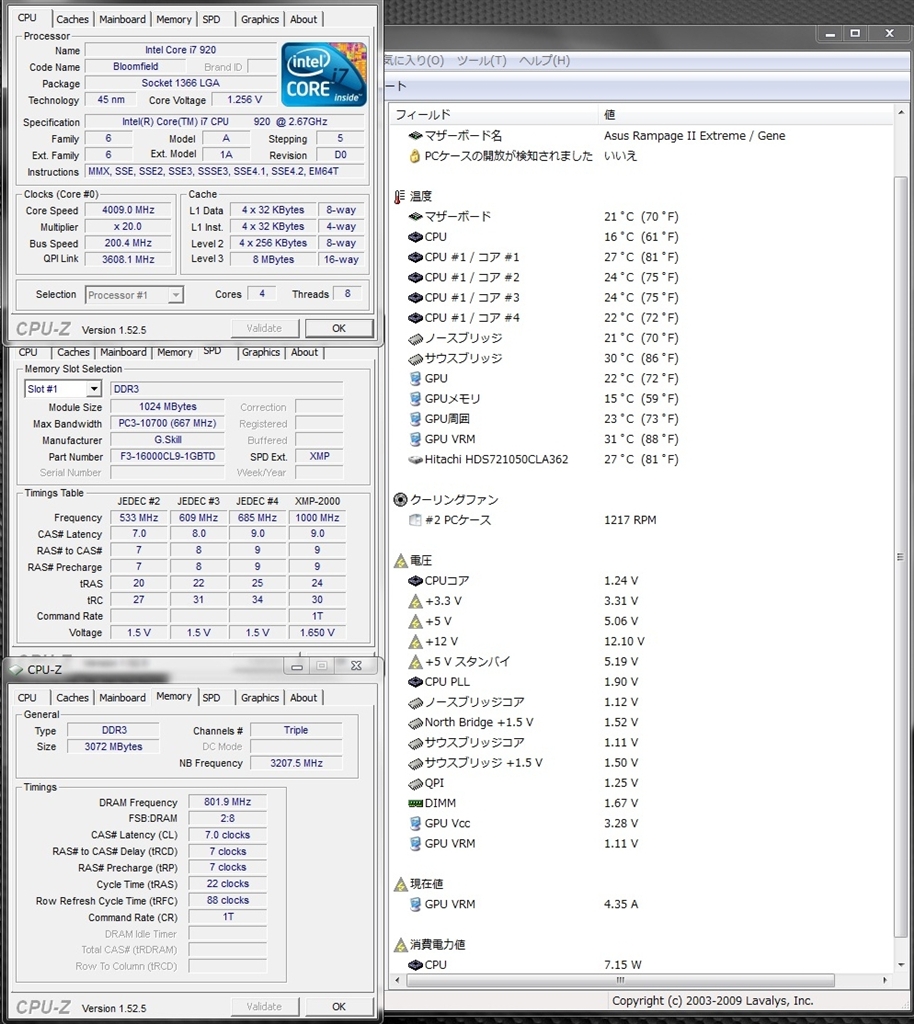The image size is (914, 1024).
Task: Click the warning icon beside 電圧 heading
Action: (x=400, y=561)
